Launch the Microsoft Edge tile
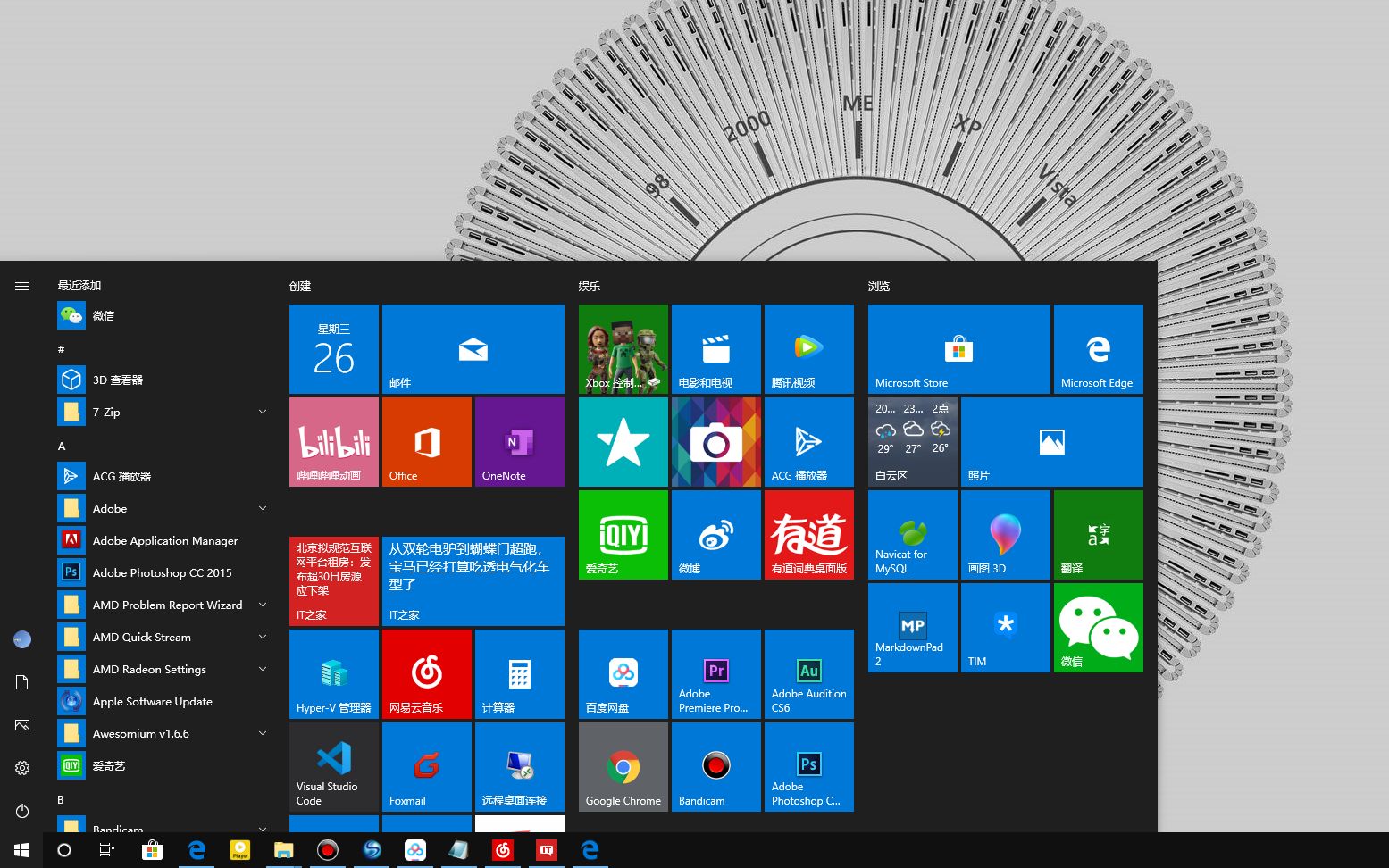 (x=1099, y=349)
